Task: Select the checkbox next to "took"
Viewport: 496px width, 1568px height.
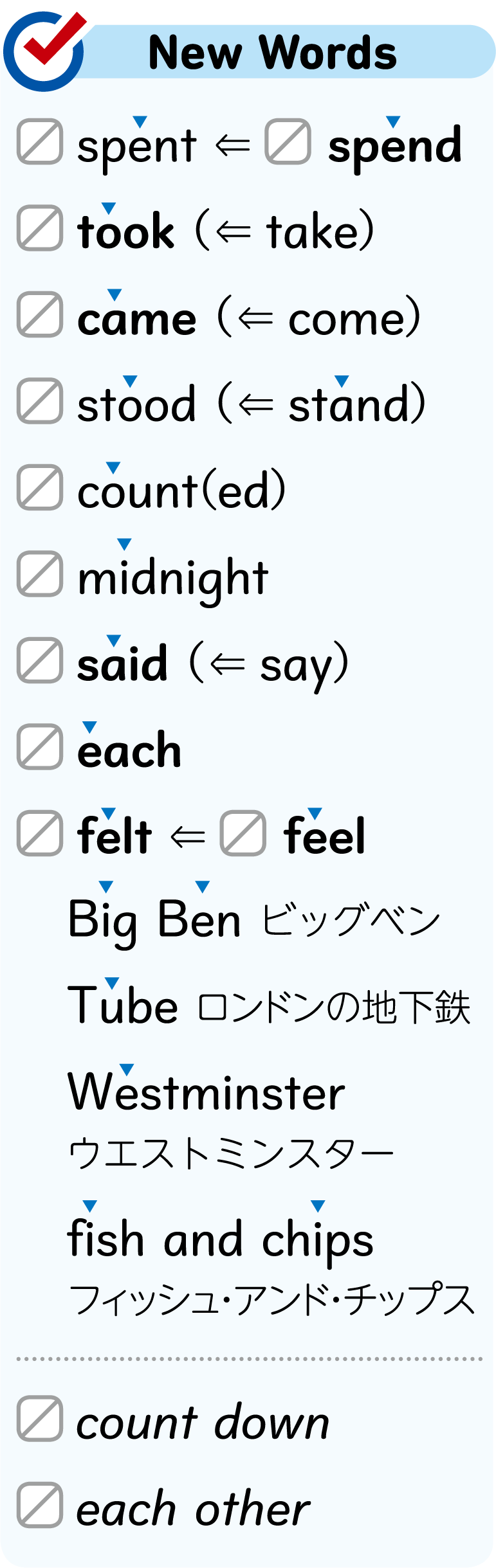Action: pyautogui.click(x=40, y=228)
